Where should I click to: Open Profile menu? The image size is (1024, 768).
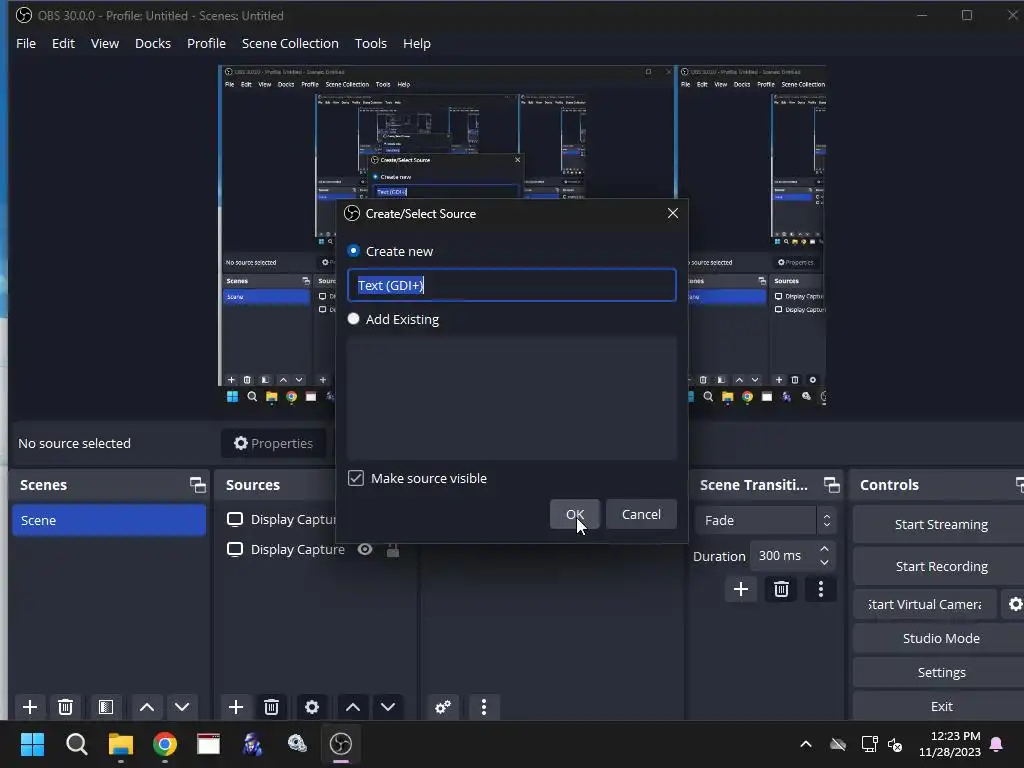pos(206,43)
